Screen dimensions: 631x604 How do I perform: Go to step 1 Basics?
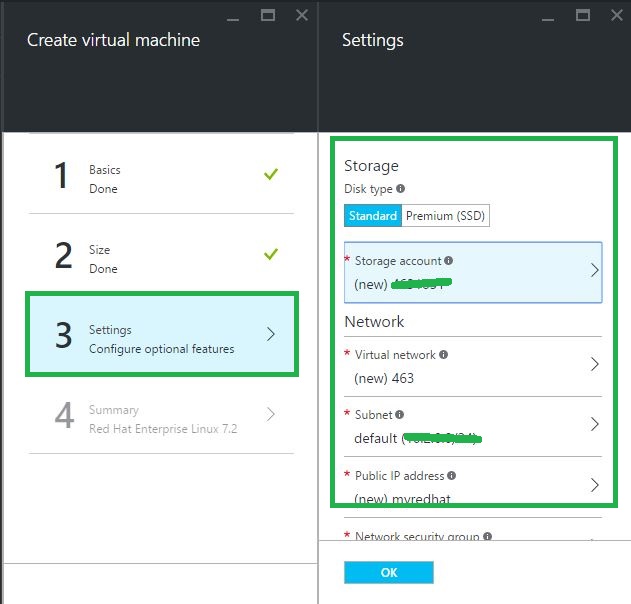point(161,179)
